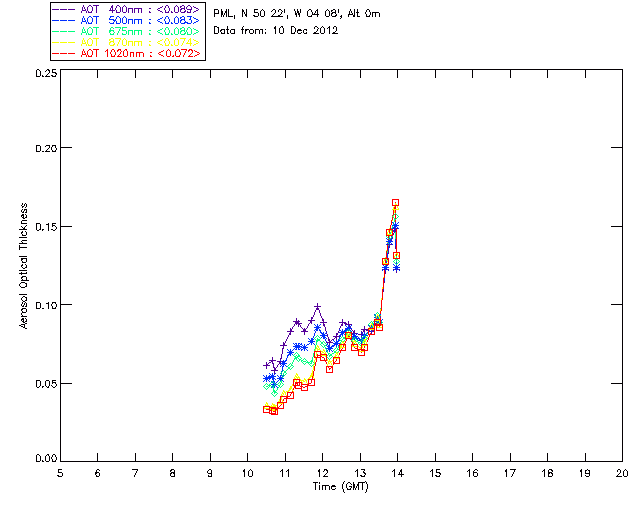This screenshot has height=512, width=640.
Task: Click the x-axis tick label 10
Action: coord(247,473)
